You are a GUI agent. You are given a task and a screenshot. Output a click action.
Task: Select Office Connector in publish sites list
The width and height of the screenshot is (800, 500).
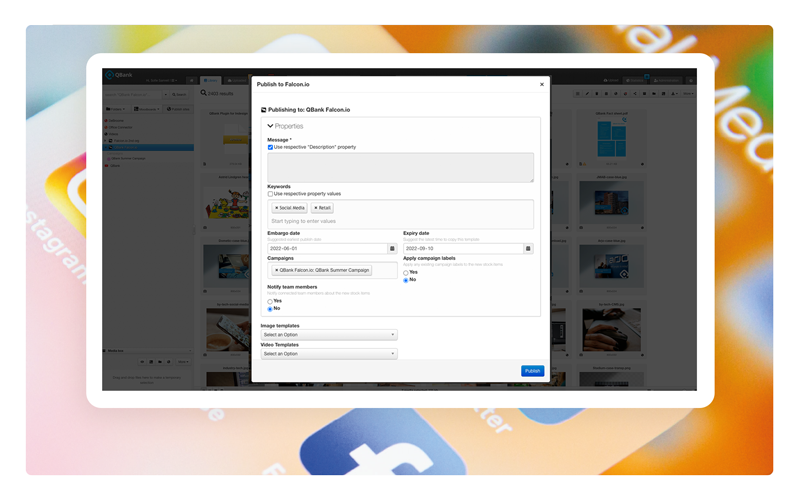(120, 127)
